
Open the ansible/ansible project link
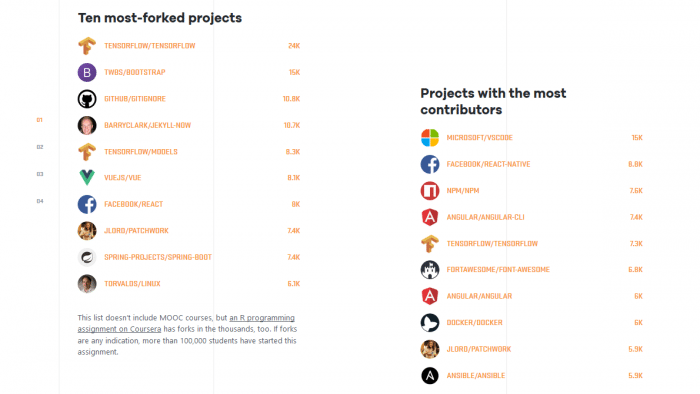475,376
